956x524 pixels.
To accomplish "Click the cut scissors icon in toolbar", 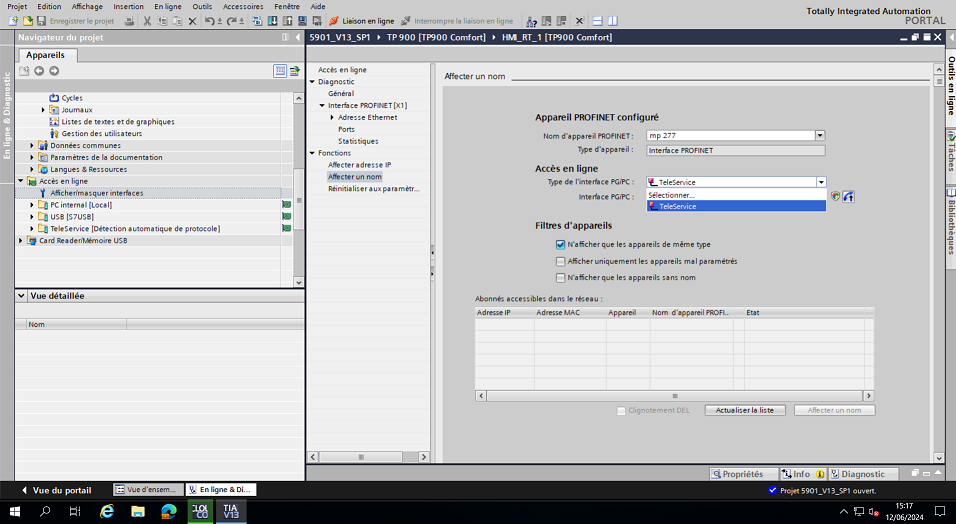I will (x=147, y=21).
